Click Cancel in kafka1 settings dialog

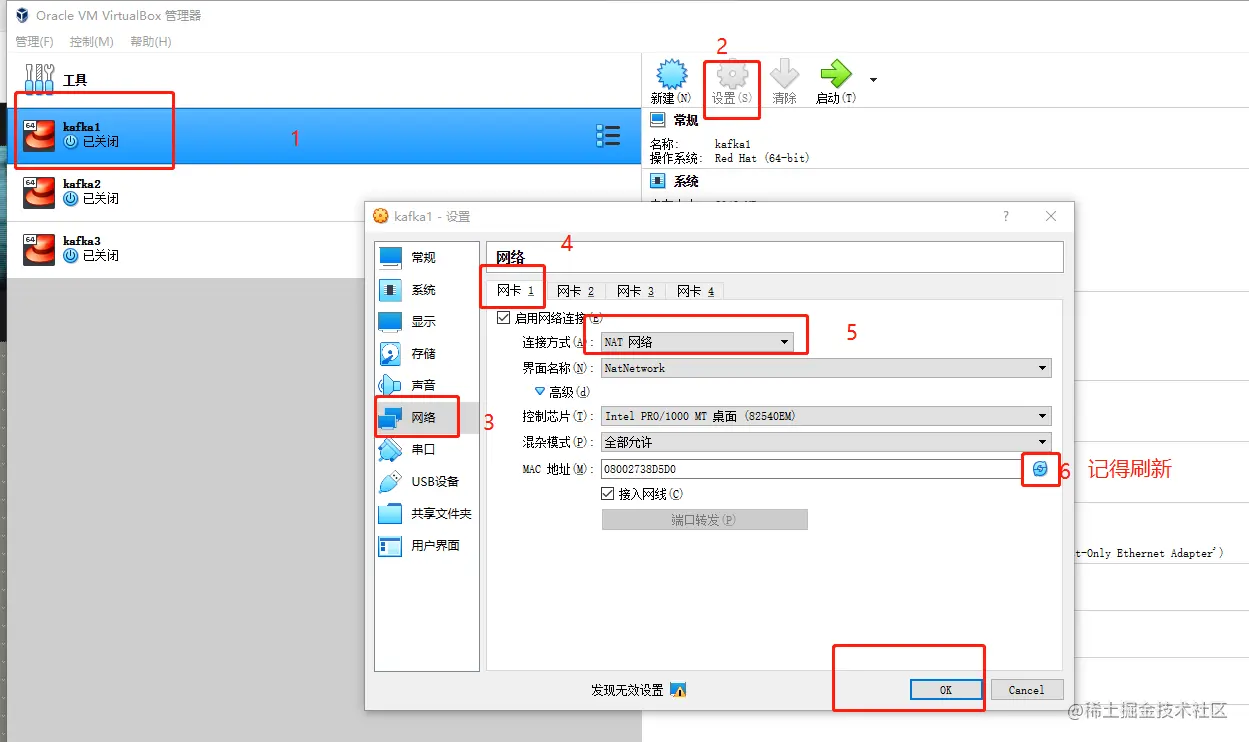[1027, 690]
